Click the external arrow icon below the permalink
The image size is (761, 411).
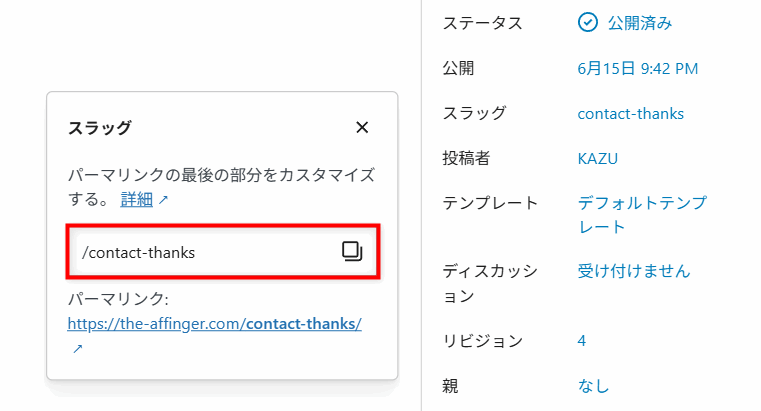[x=78, y=348]
